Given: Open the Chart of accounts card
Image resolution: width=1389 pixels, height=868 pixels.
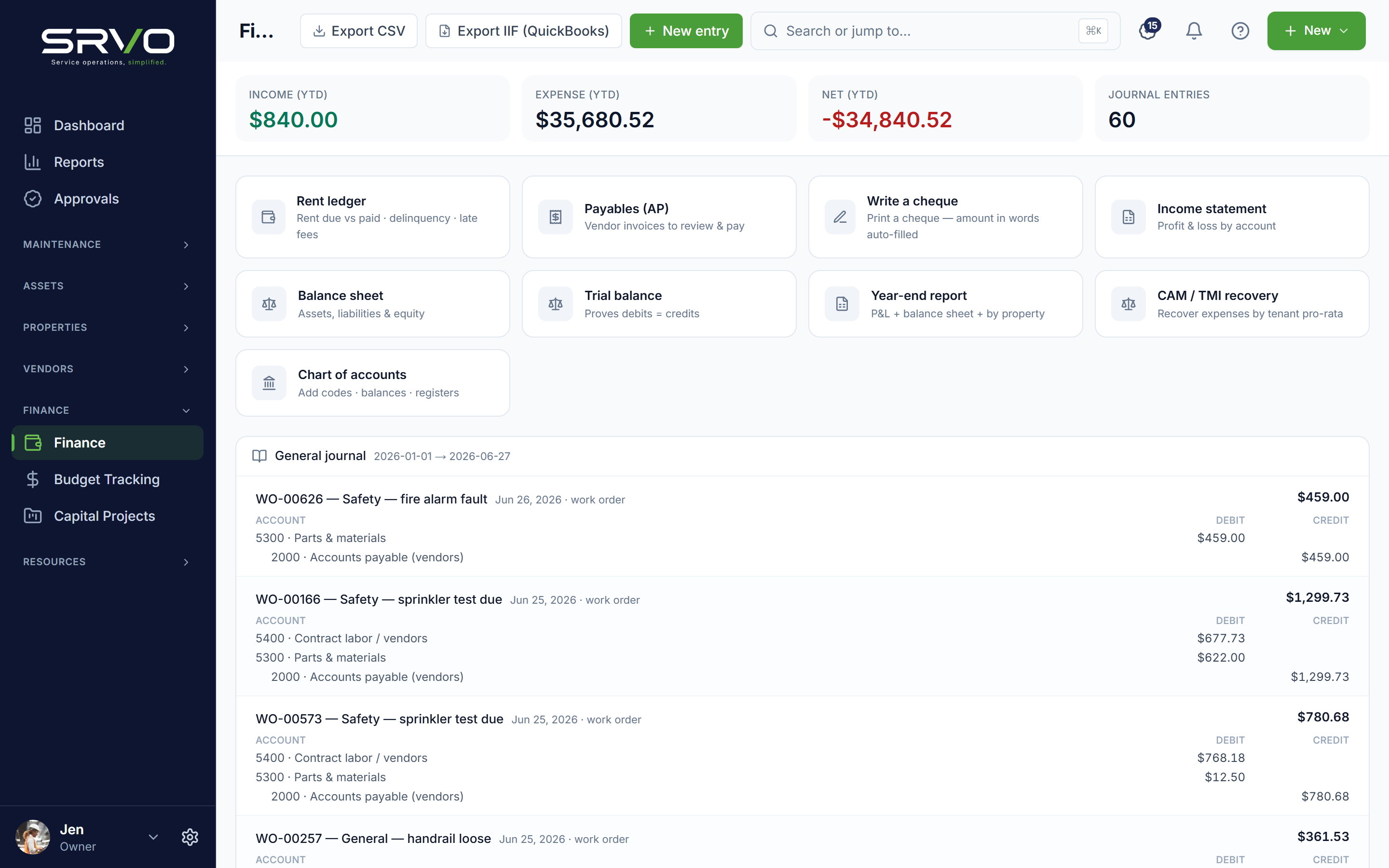Looking at the screenshot, I should point(372,383).
